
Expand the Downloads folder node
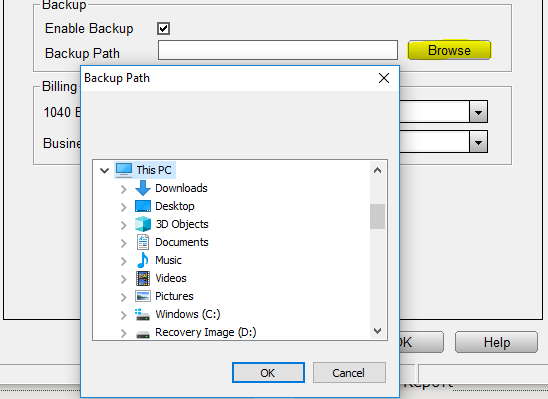[123, 189]
